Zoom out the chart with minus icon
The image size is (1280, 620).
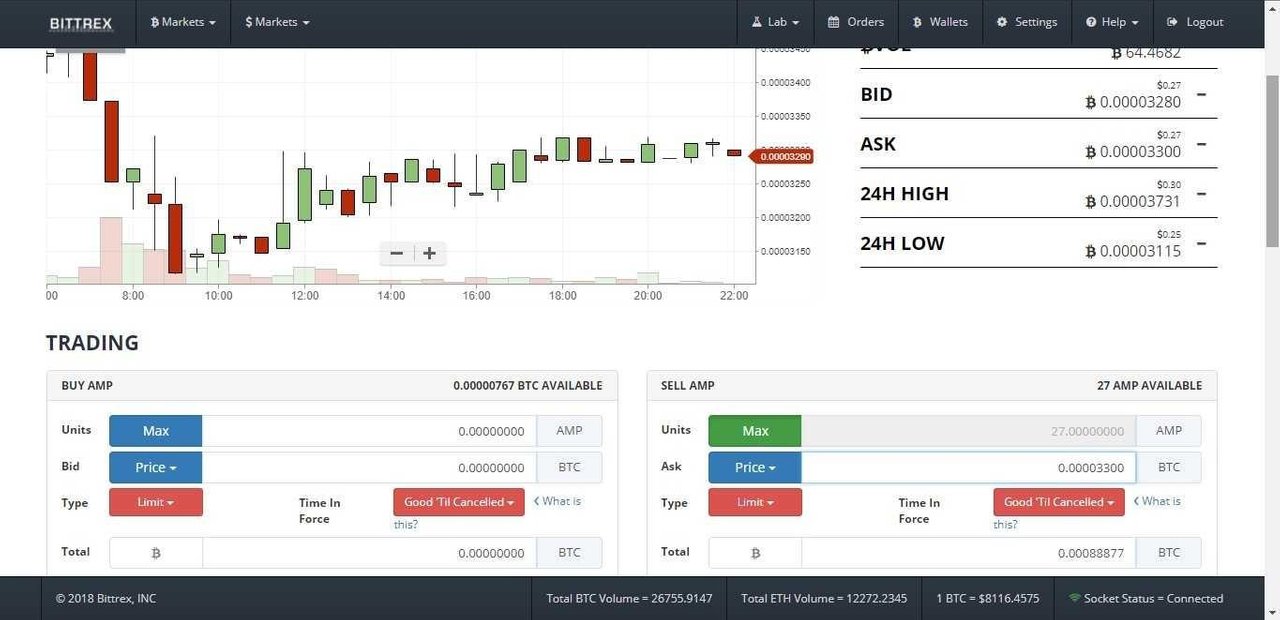pyautogui.click(x=396, y=253)
